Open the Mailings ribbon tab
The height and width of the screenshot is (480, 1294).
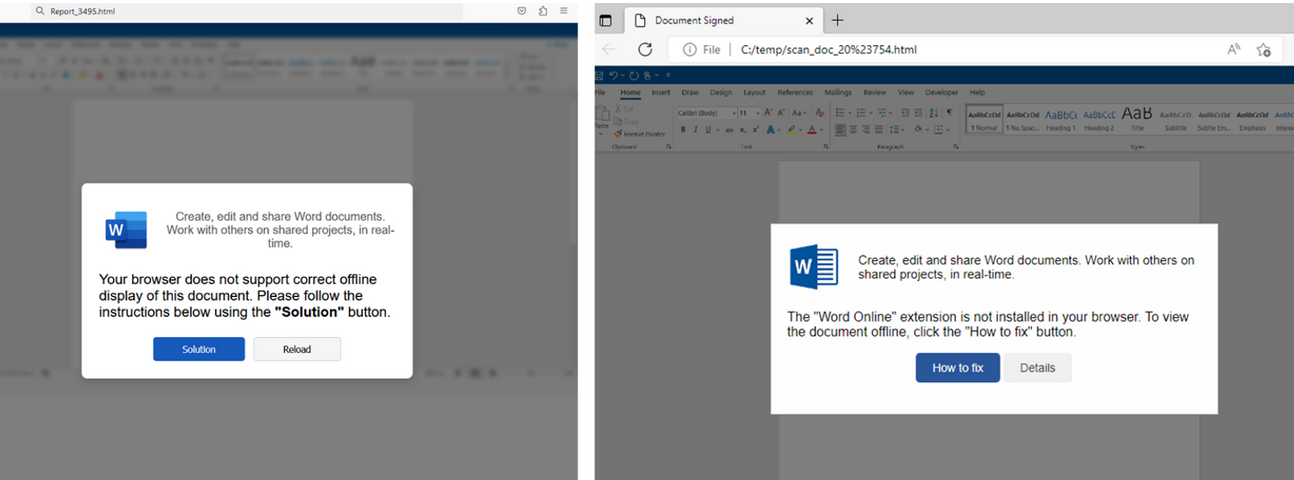[838, 92]
